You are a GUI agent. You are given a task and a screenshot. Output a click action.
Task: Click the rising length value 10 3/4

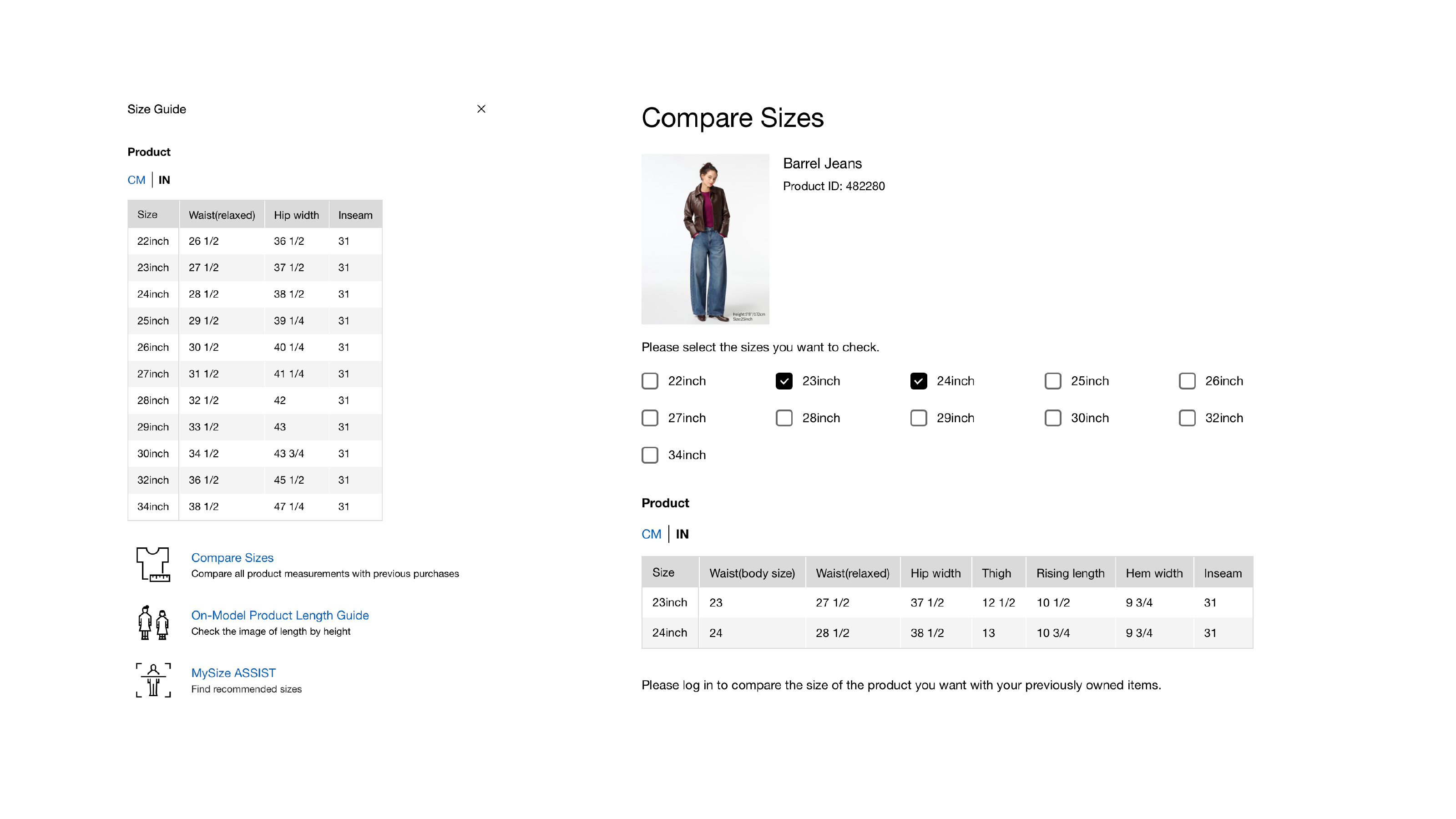1053,632
